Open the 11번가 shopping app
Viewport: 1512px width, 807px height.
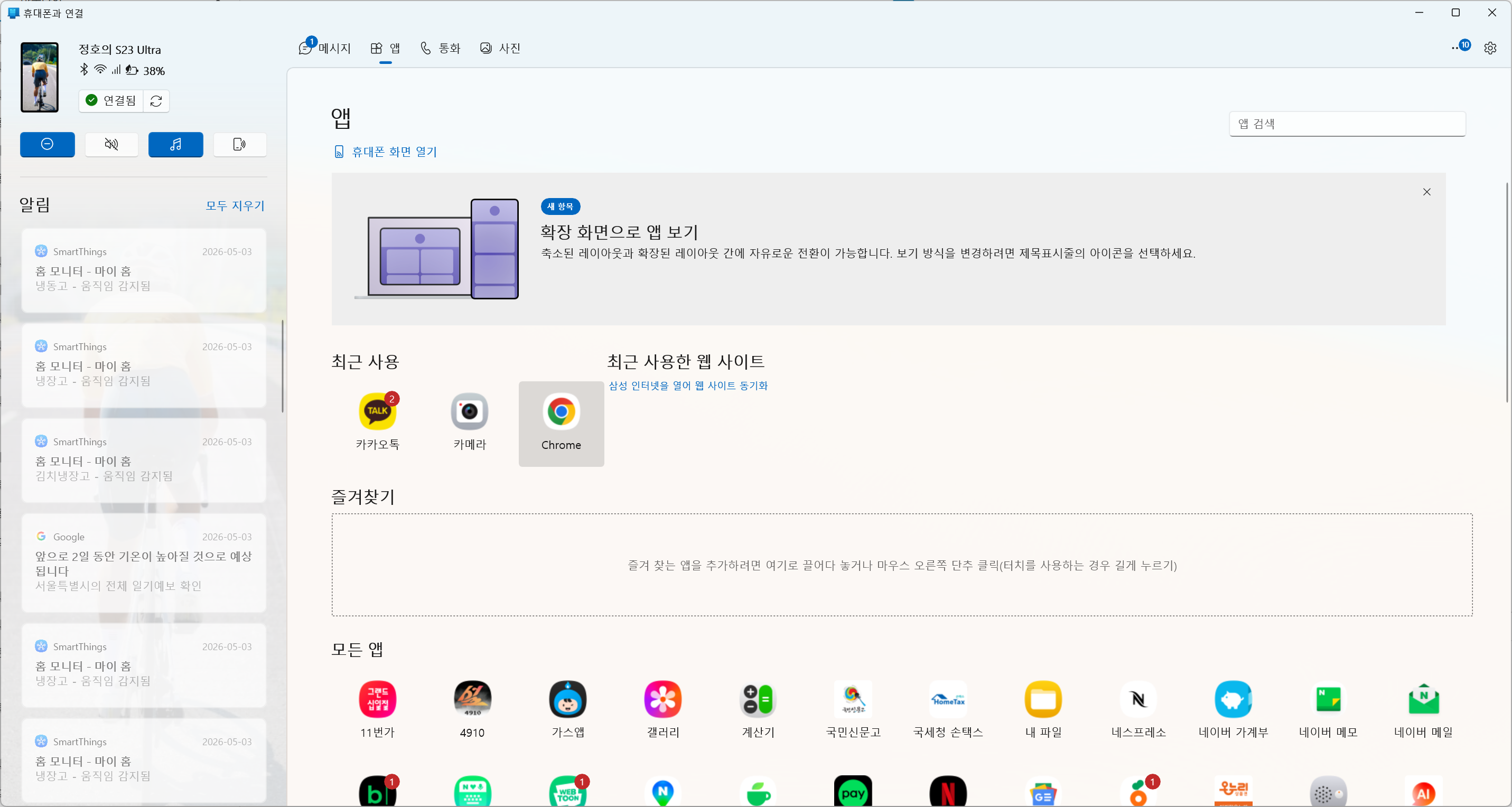click(377, 710)
